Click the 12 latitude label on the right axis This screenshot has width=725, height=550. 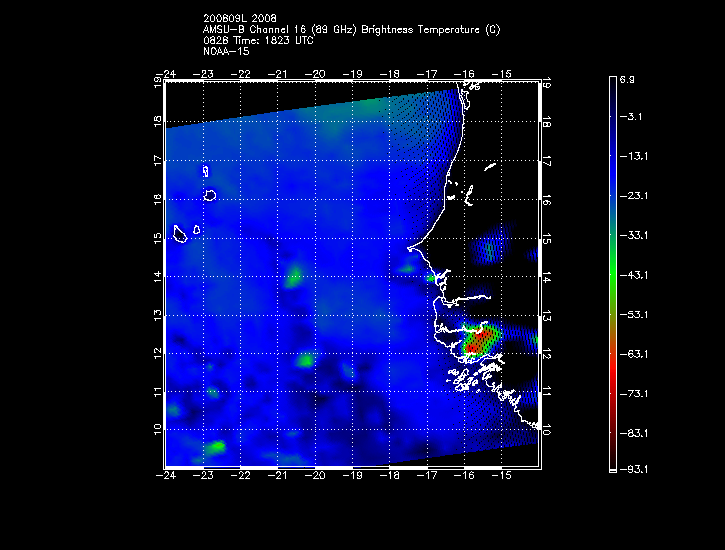coord(546,354)
